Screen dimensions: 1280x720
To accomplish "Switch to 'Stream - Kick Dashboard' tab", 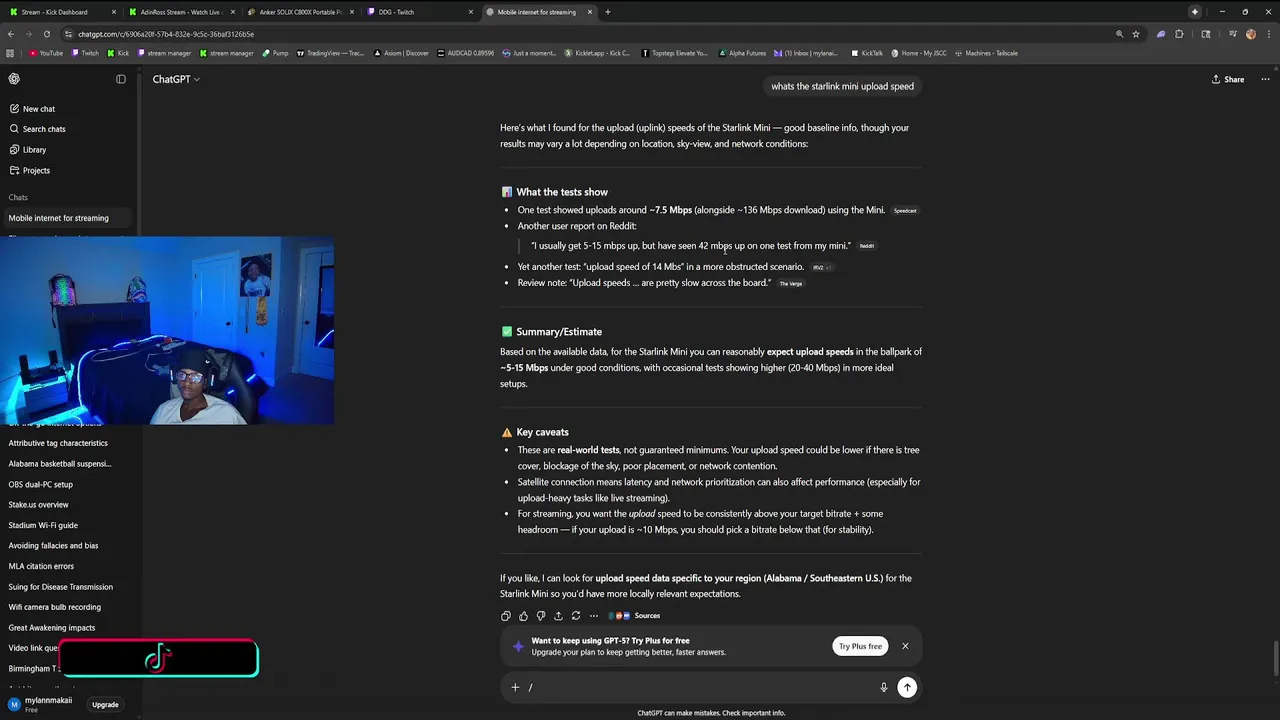I will click(60, 12).
